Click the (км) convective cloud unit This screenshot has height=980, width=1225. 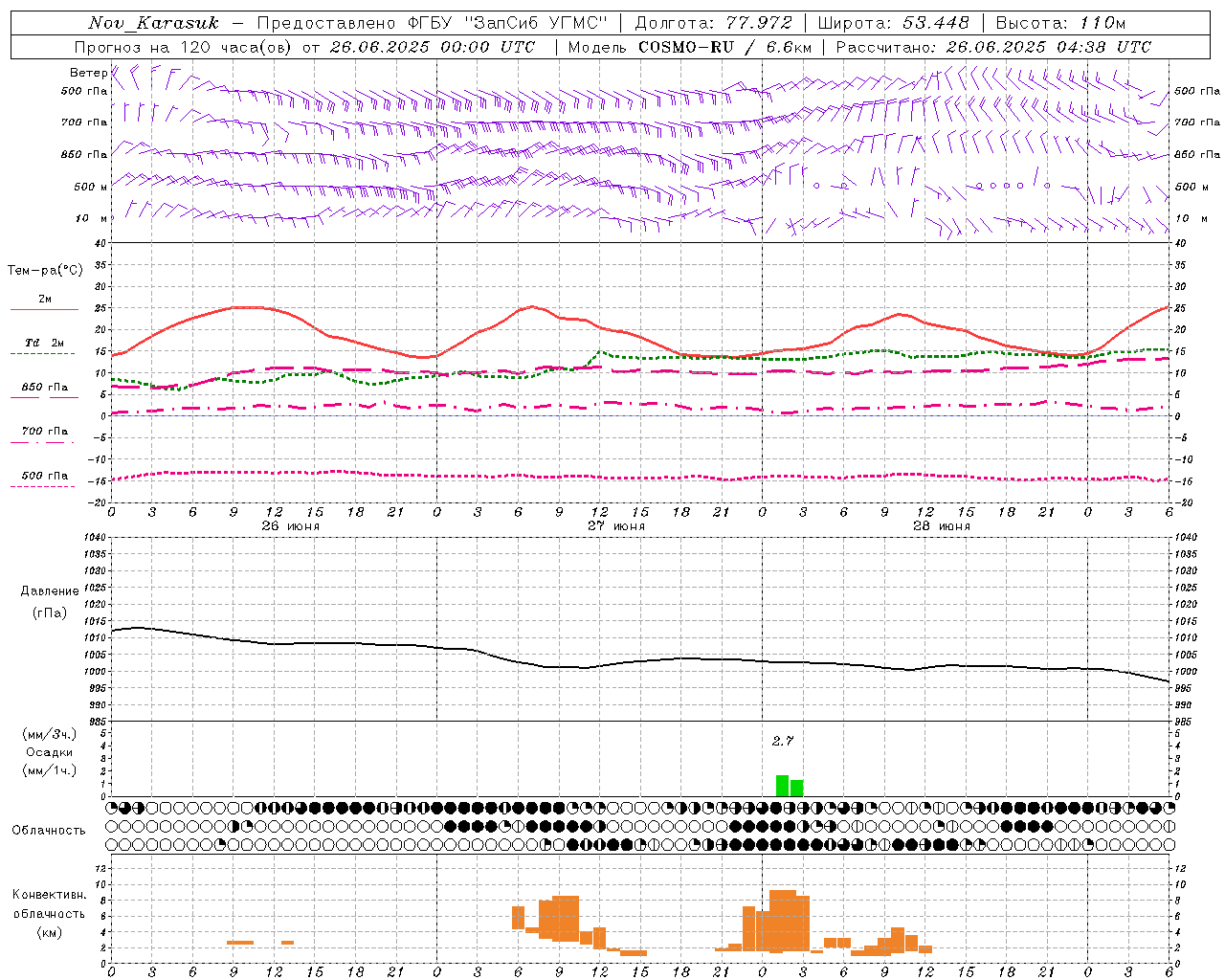point(50,932)
